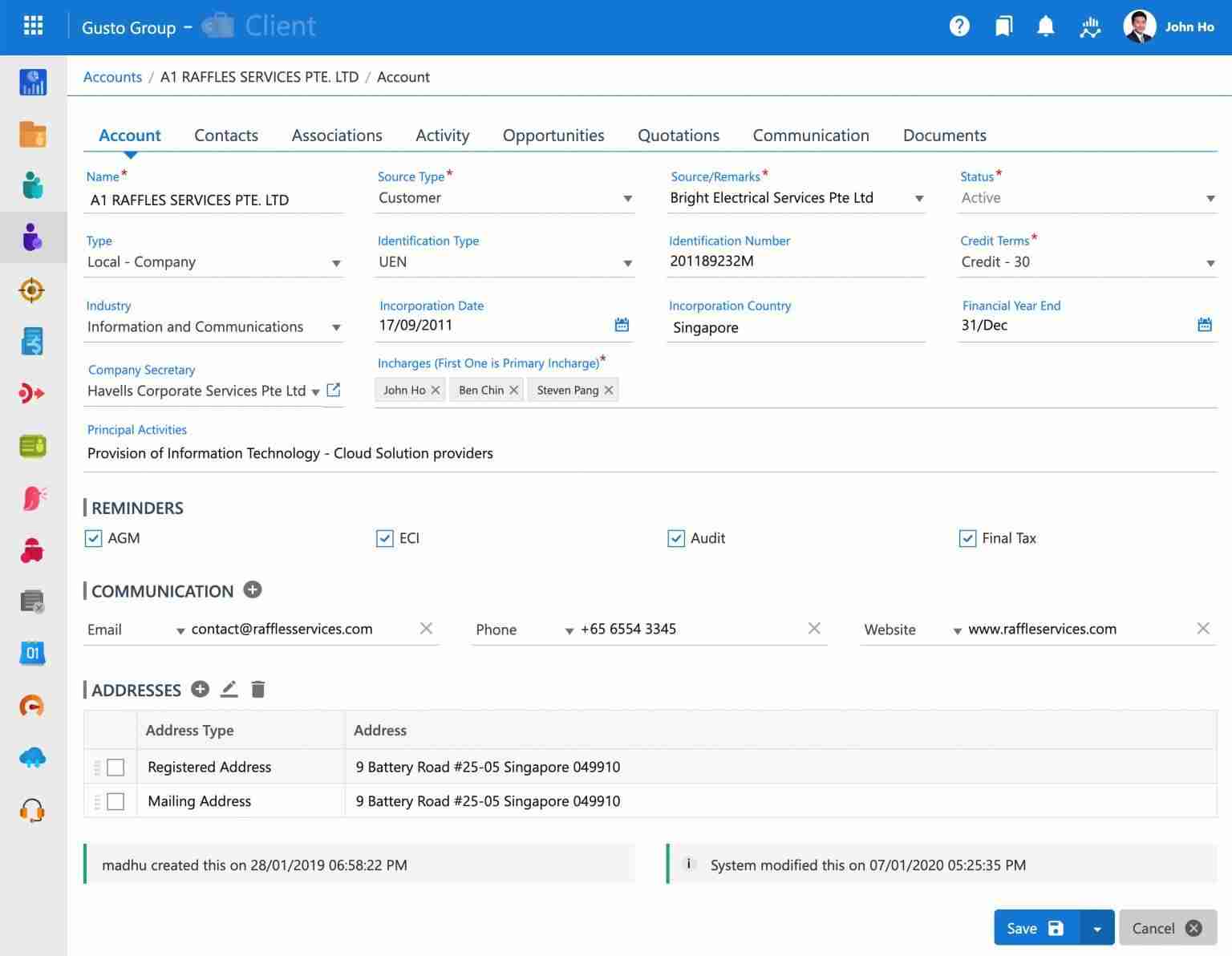Cancel editing the account

(x=1168, y=928)
